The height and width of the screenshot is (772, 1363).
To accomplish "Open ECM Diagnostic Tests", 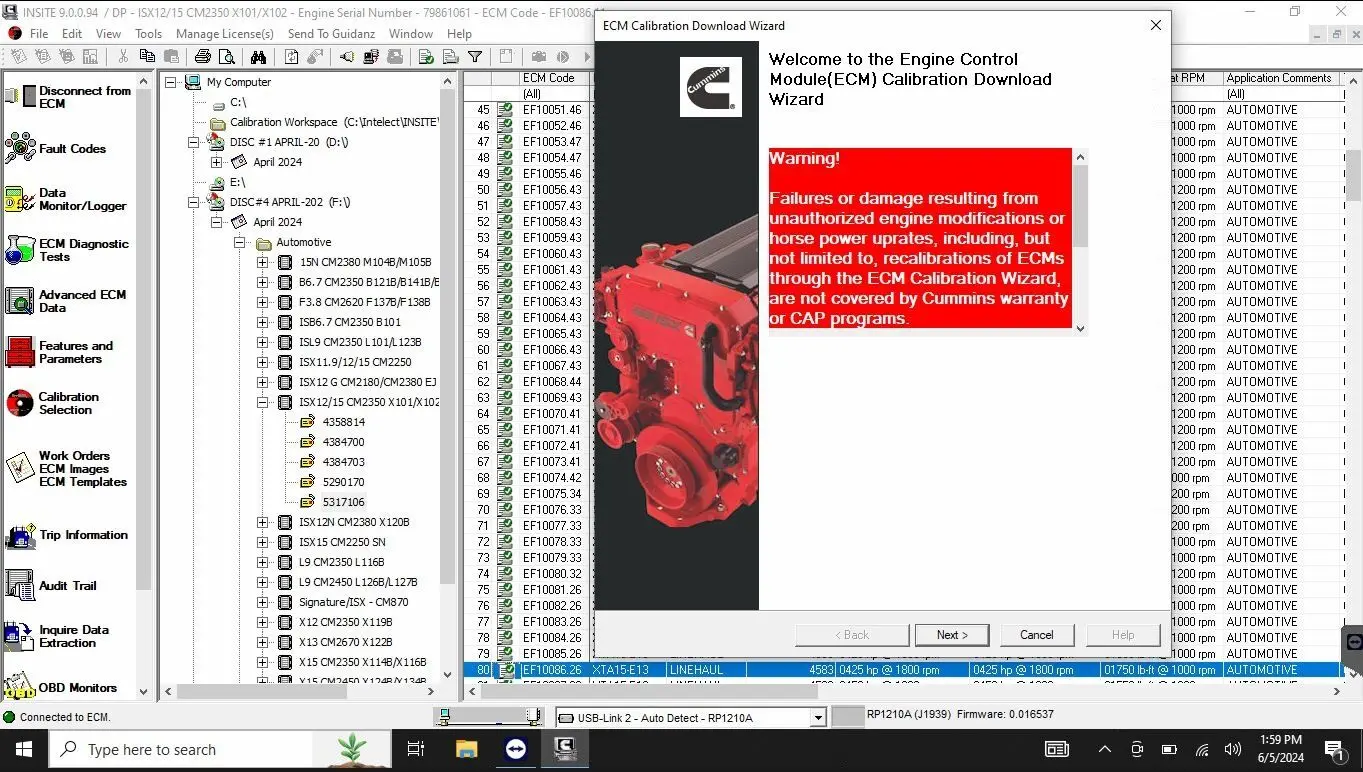I will (x=67, y=250).
